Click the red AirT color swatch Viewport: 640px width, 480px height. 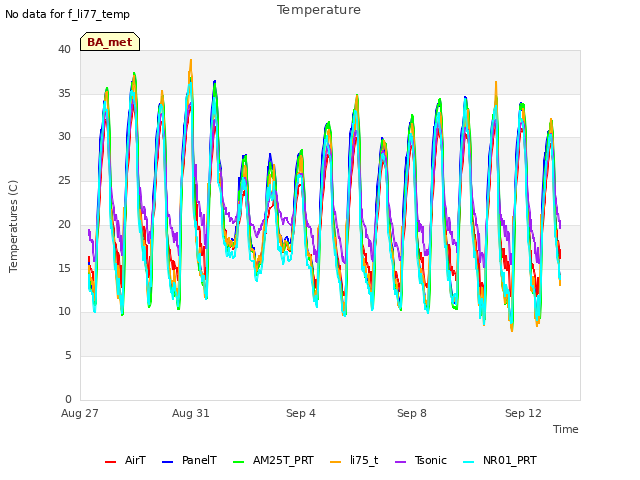click(x=110, y=462)
